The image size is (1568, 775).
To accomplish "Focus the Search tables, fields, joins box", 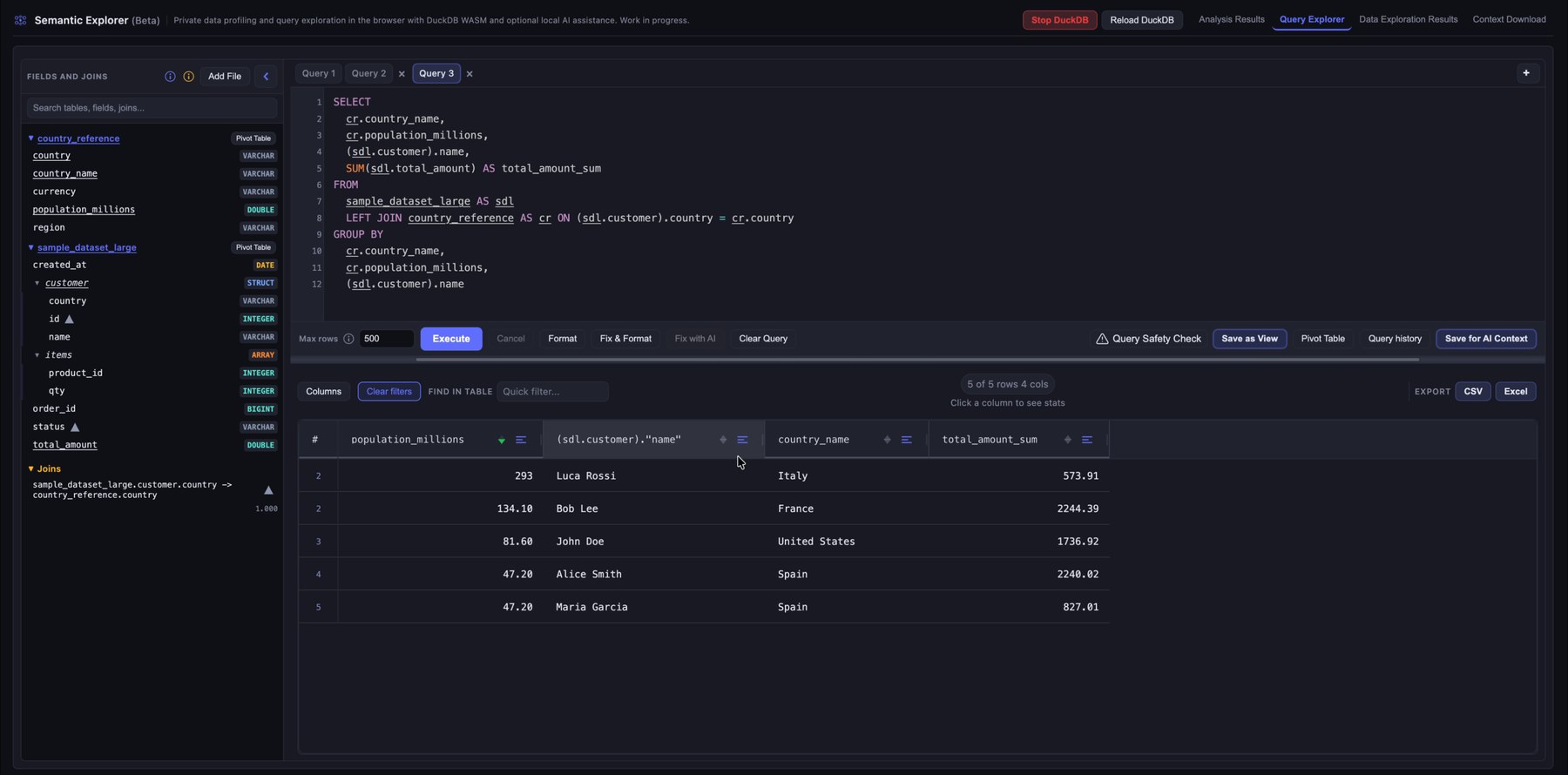I will pyautogui.click(x=152, y=108).
